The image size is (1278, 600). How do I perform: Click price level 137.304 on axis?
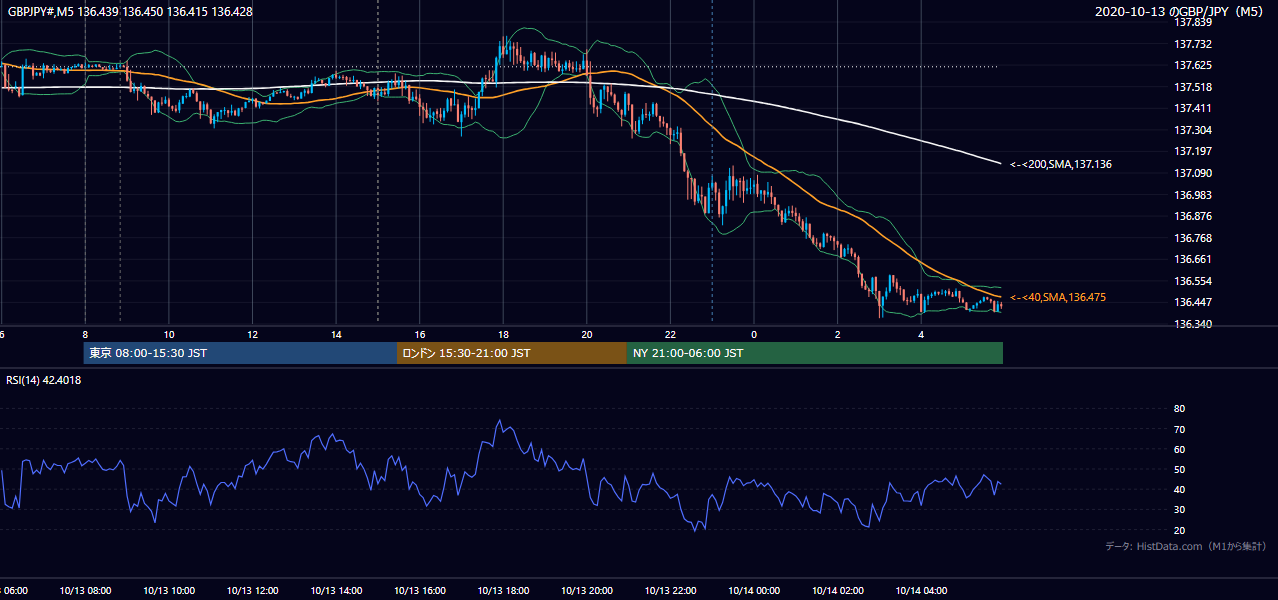1193,130
